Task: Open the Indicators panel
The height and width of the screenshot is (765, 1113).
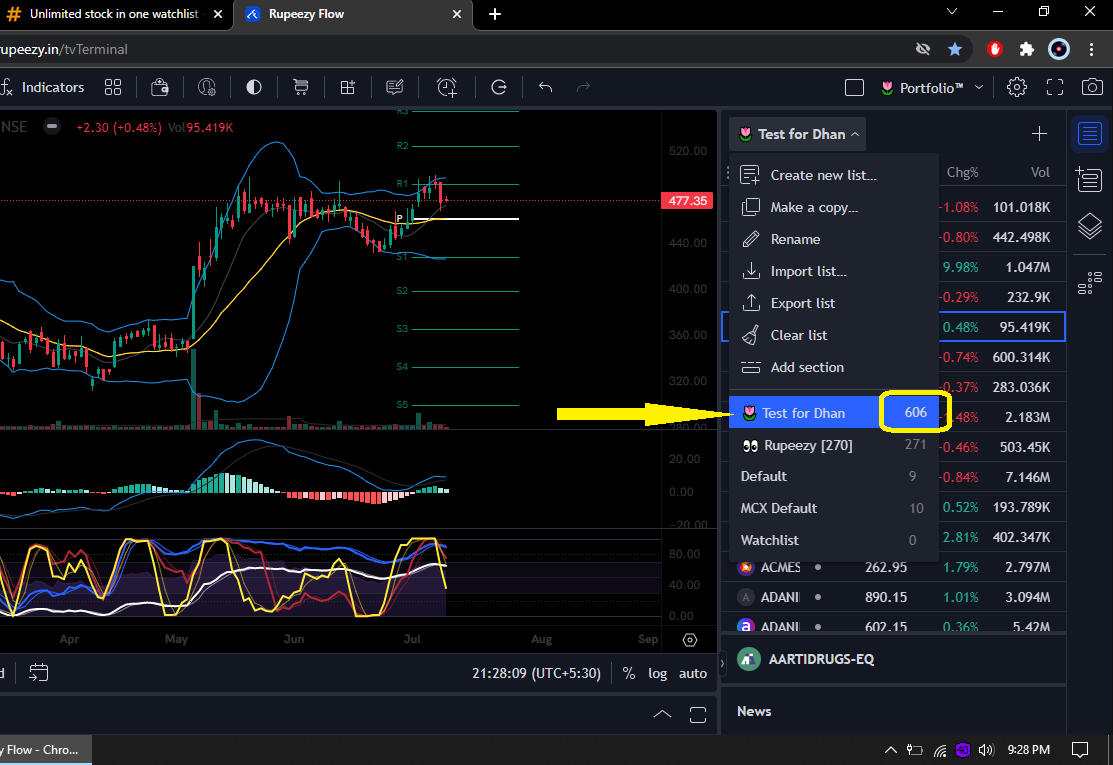Action: pyautogui.click(x=43, y=87)
